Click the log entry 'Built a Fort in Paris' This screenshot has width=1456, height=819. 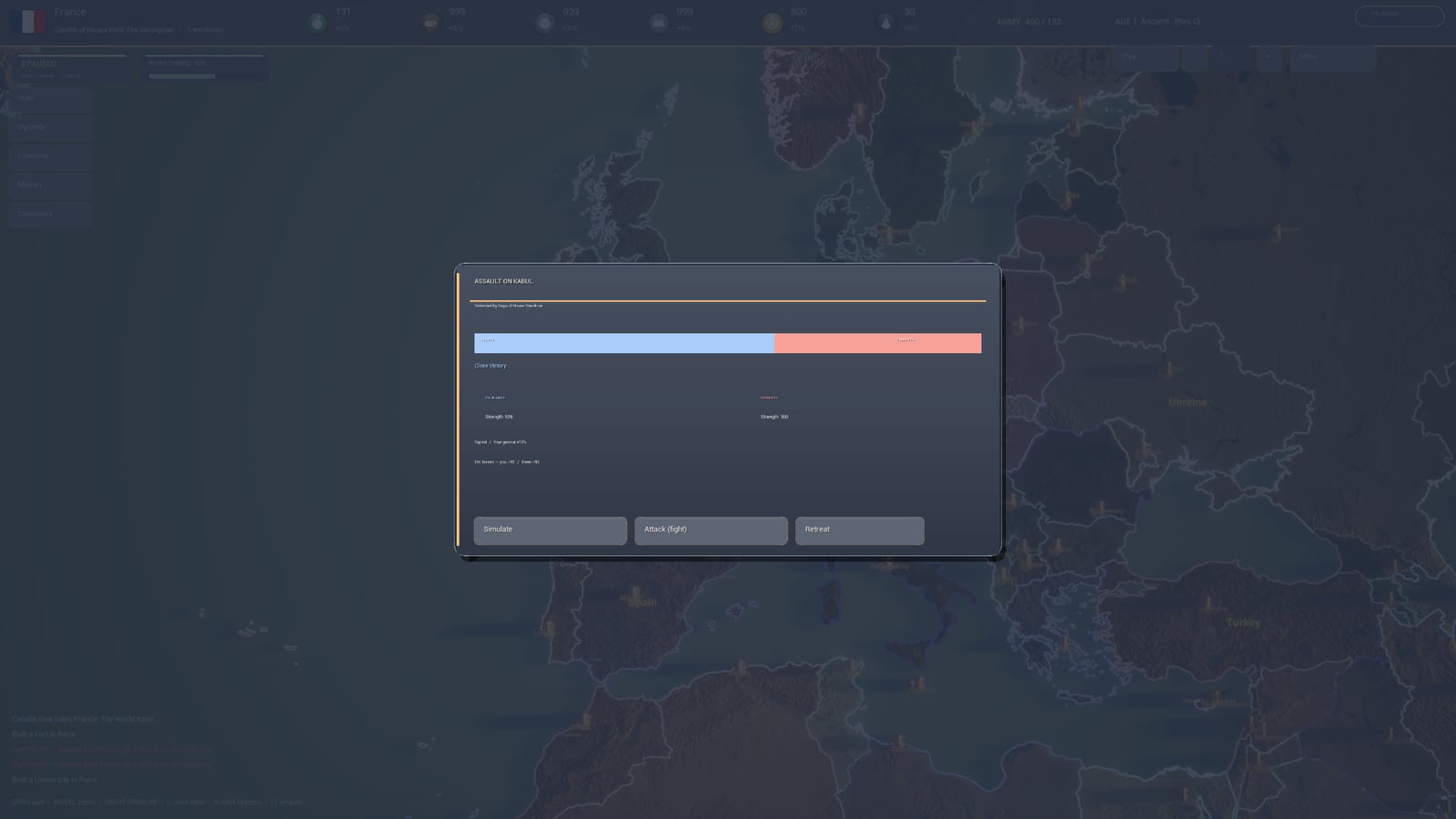44,734
